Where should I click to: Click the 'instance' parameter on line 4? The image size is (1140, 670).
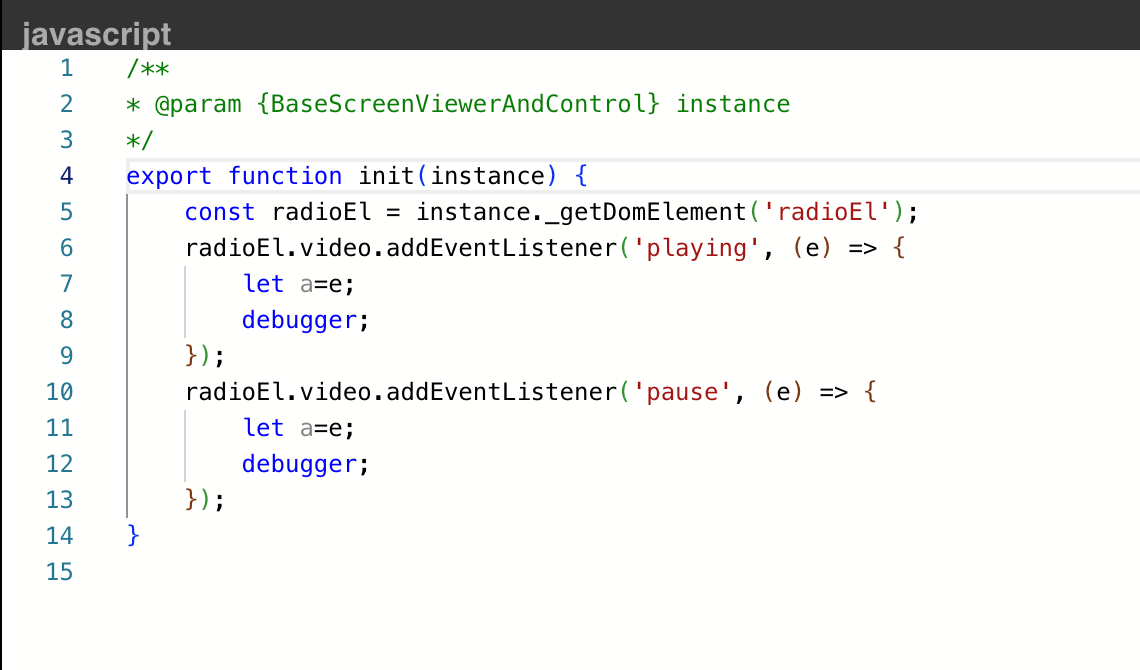(x=487, y=176)
